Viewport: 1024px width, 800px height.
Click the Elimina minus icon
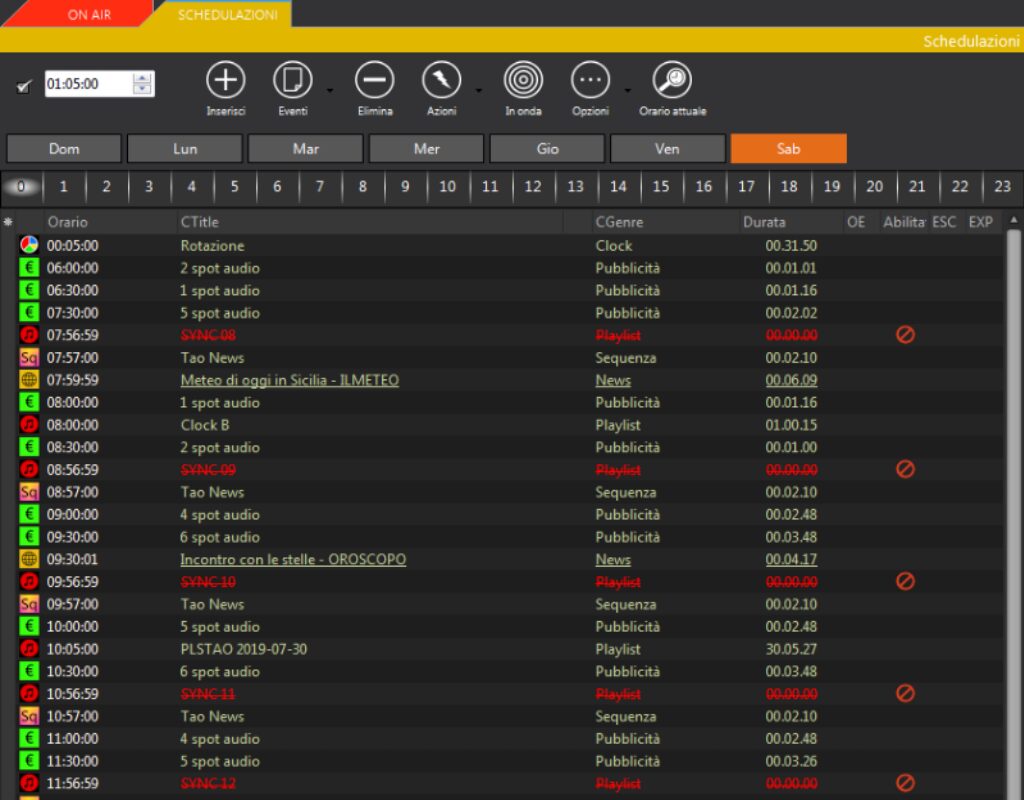375,80
